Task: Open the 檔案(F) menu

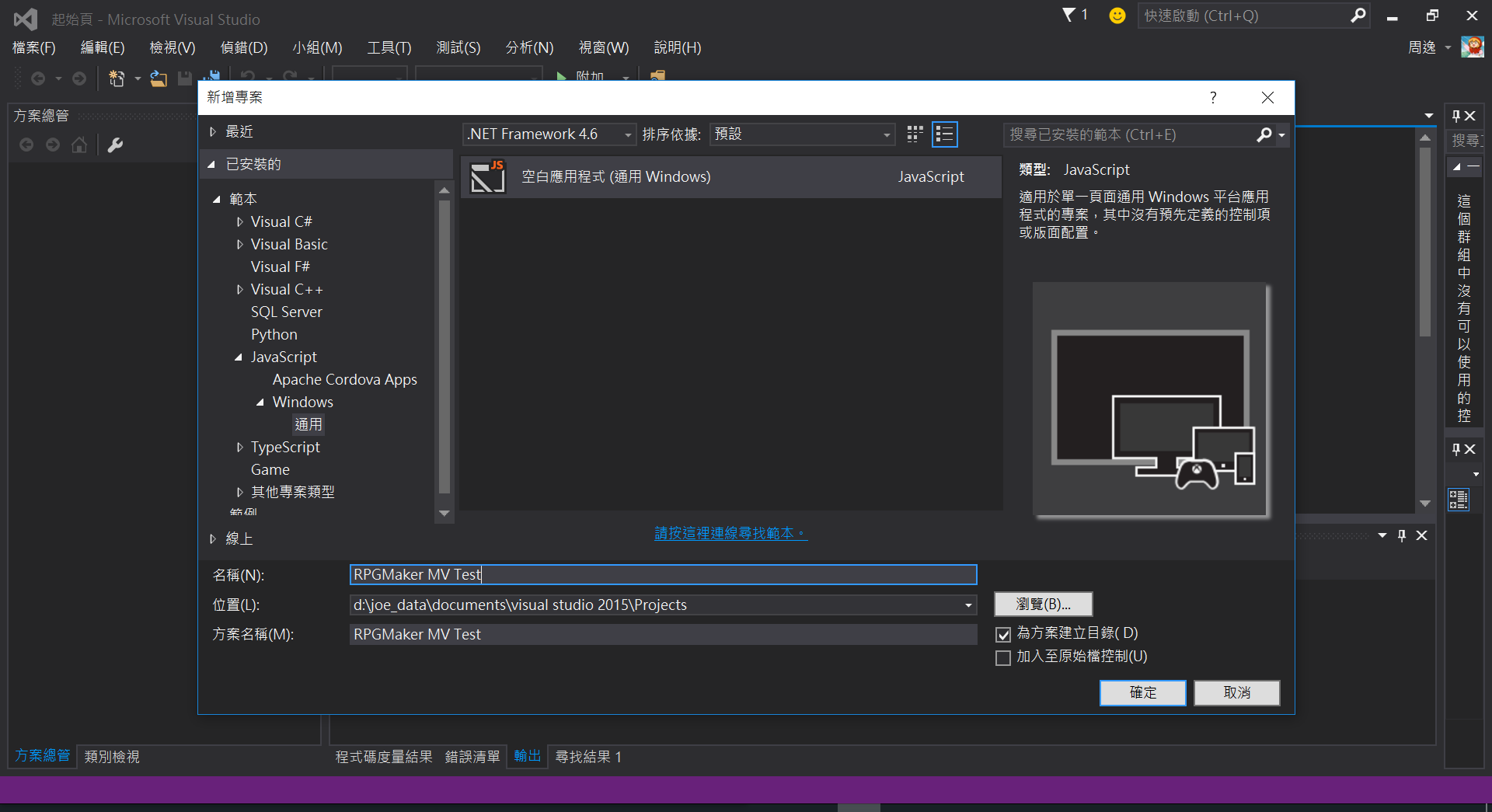Action: pos(34,47)
